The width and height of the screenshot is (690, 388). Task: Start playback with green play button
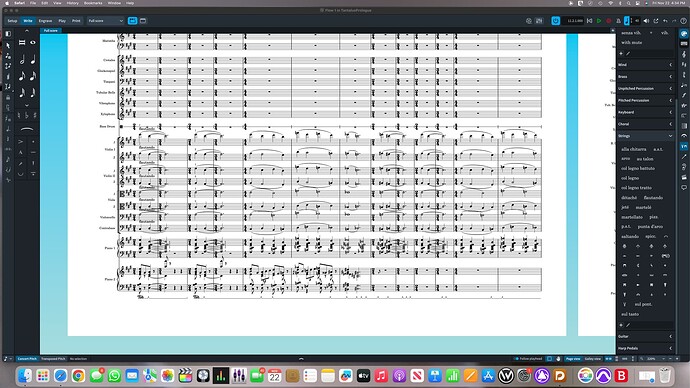pyautogui.click(x=599, y=21)
